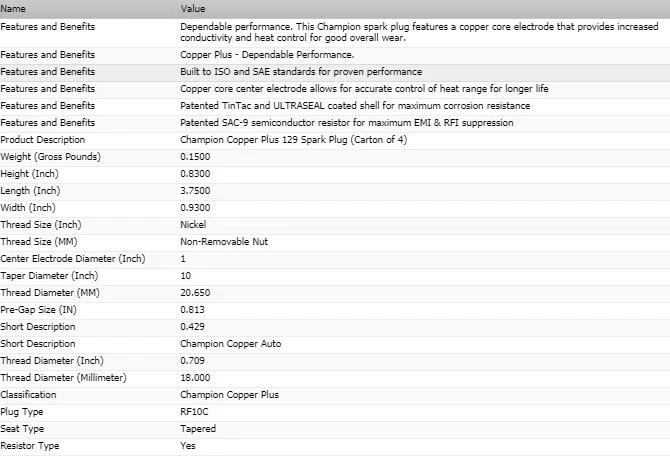Select the Width (Inch) row
The height and width of the screenshot is (456, 670).
pos(335,208)
